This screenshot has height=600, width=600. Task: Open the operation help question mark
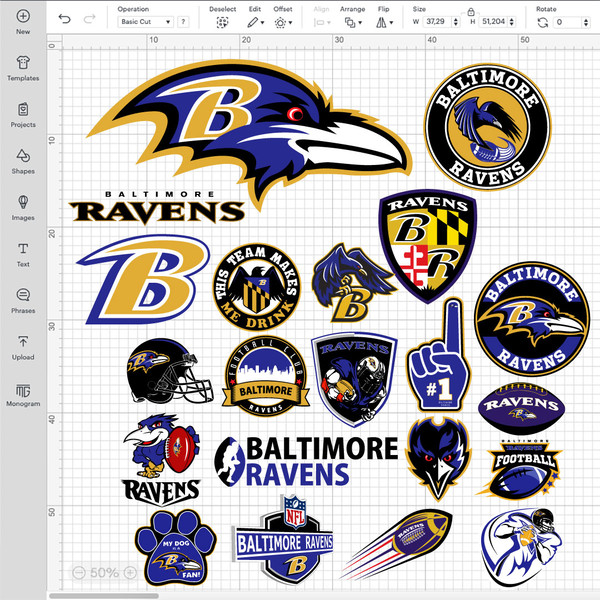click(x=183, y=22)
